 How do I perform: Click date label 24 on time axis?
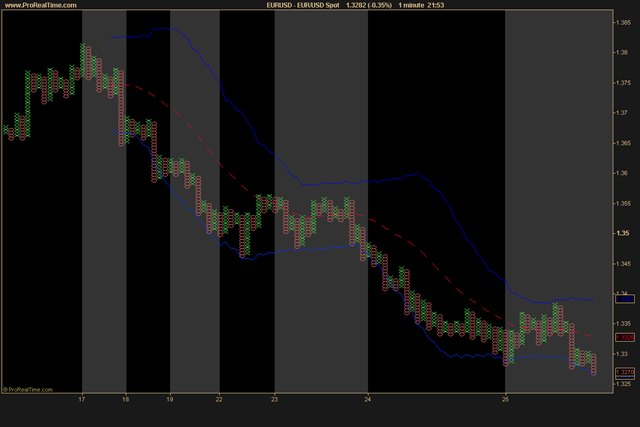coord(368,399)
